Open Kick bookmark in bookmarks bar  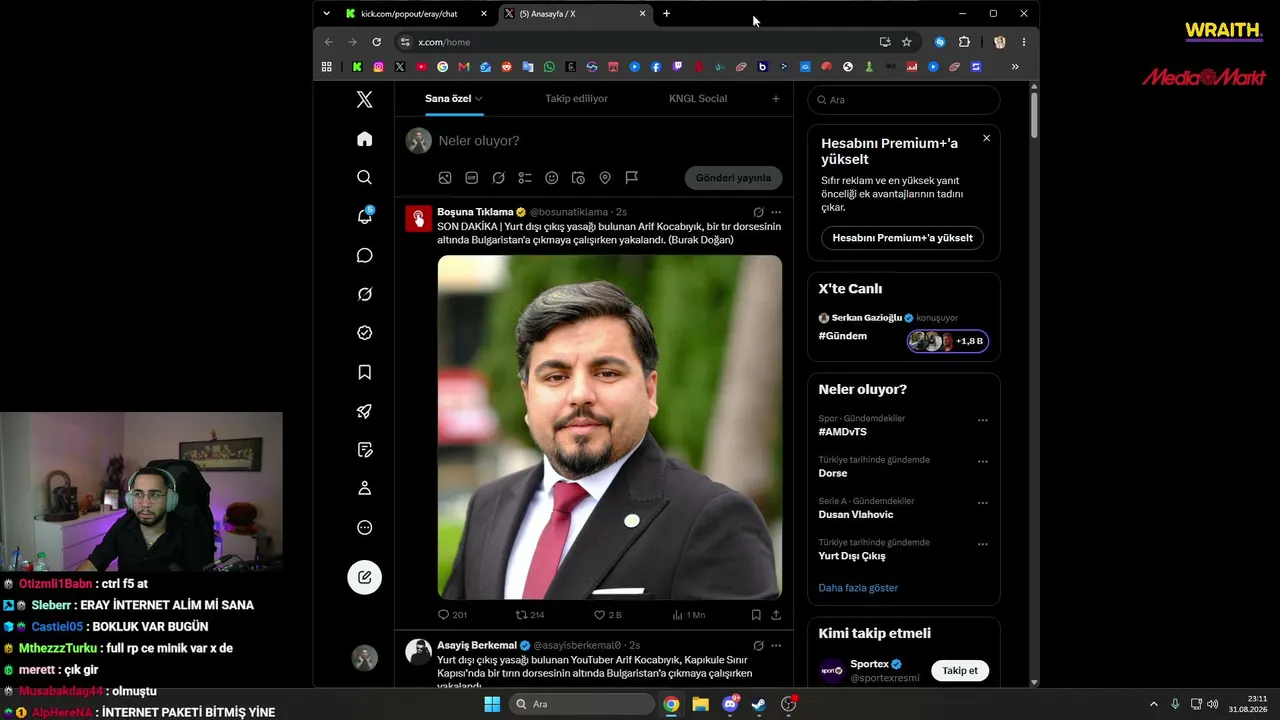pos(357,67)
